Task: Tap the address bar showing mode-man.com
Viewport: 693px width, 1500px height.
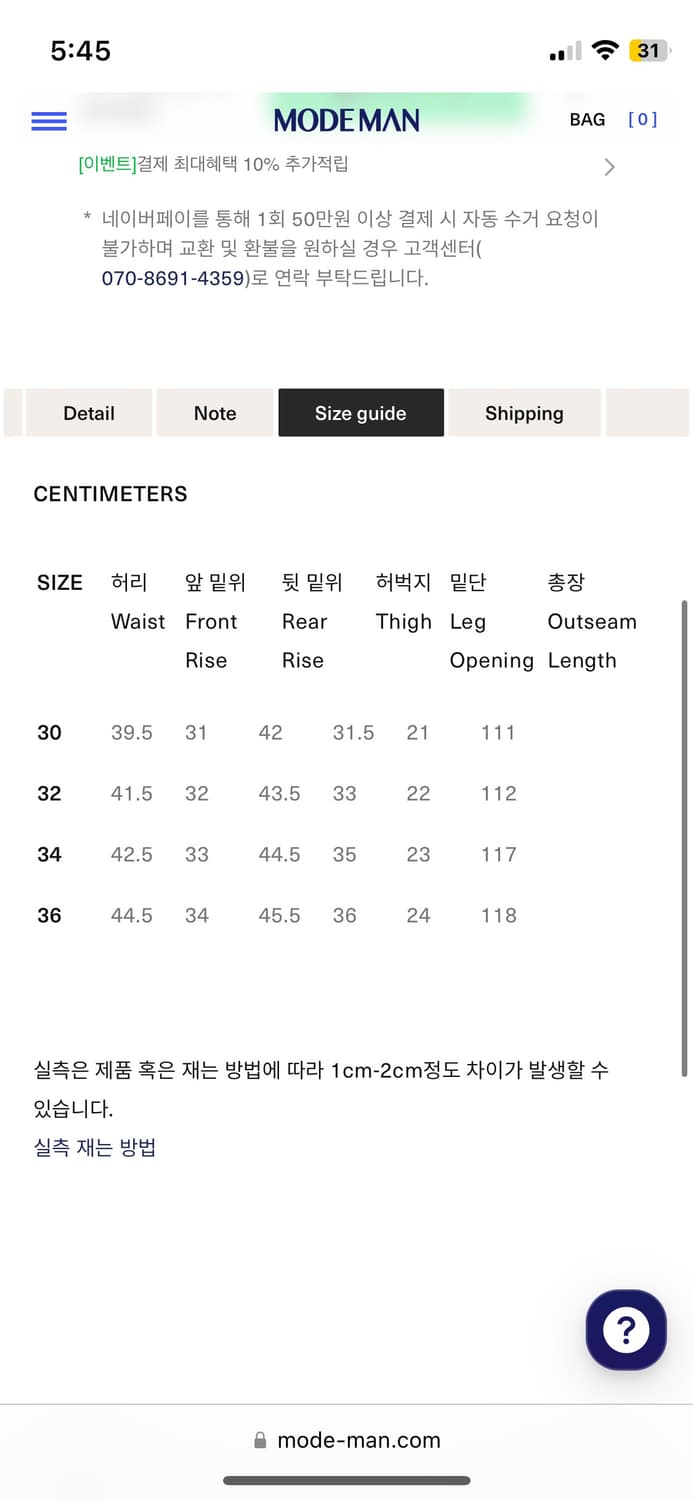Action: [x=360, y=1441]
